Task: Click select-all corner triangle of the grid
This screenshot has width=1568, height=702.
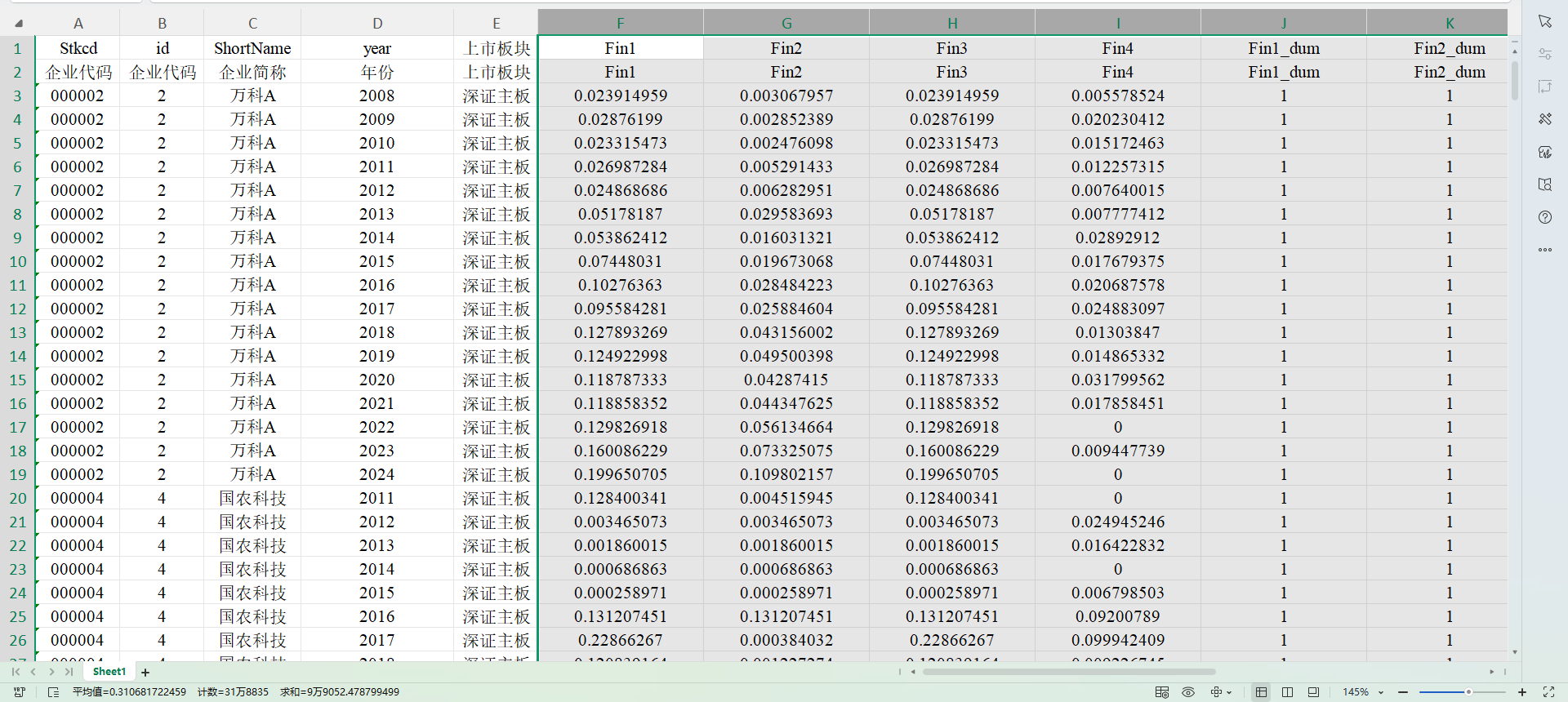Action: click(18, 24)
